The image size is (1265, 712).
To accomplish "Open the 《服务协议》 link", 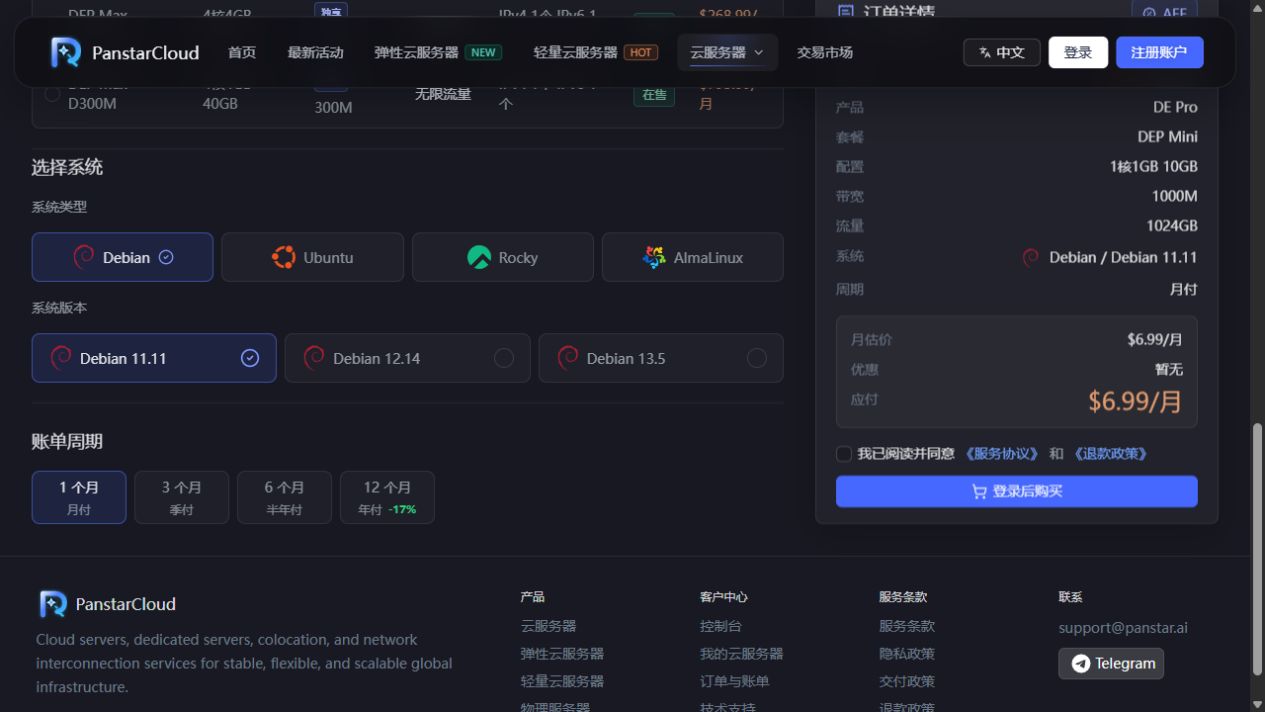I will (1002, 454).
